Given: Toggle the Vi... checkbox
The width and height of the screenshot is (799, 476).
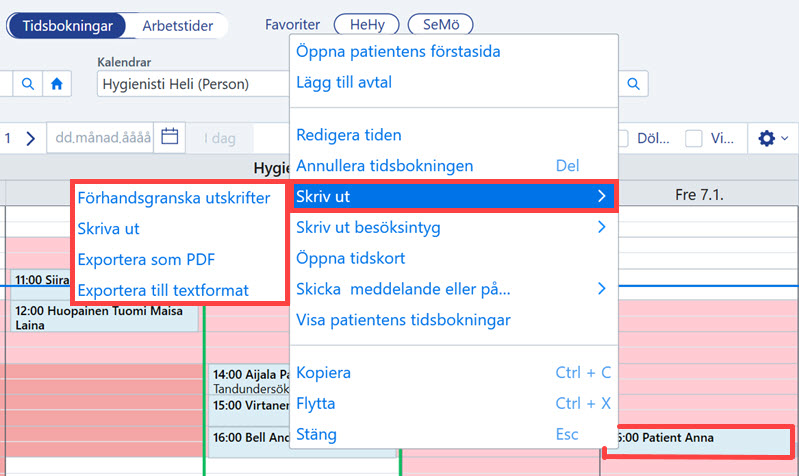Looking at the screenshot, I should [694, 138].
